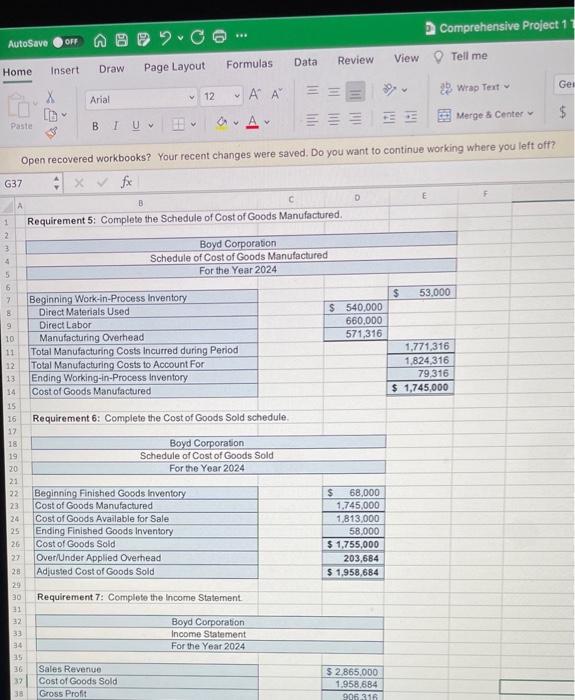Click the Orientation angled text icon

(390, 89)
